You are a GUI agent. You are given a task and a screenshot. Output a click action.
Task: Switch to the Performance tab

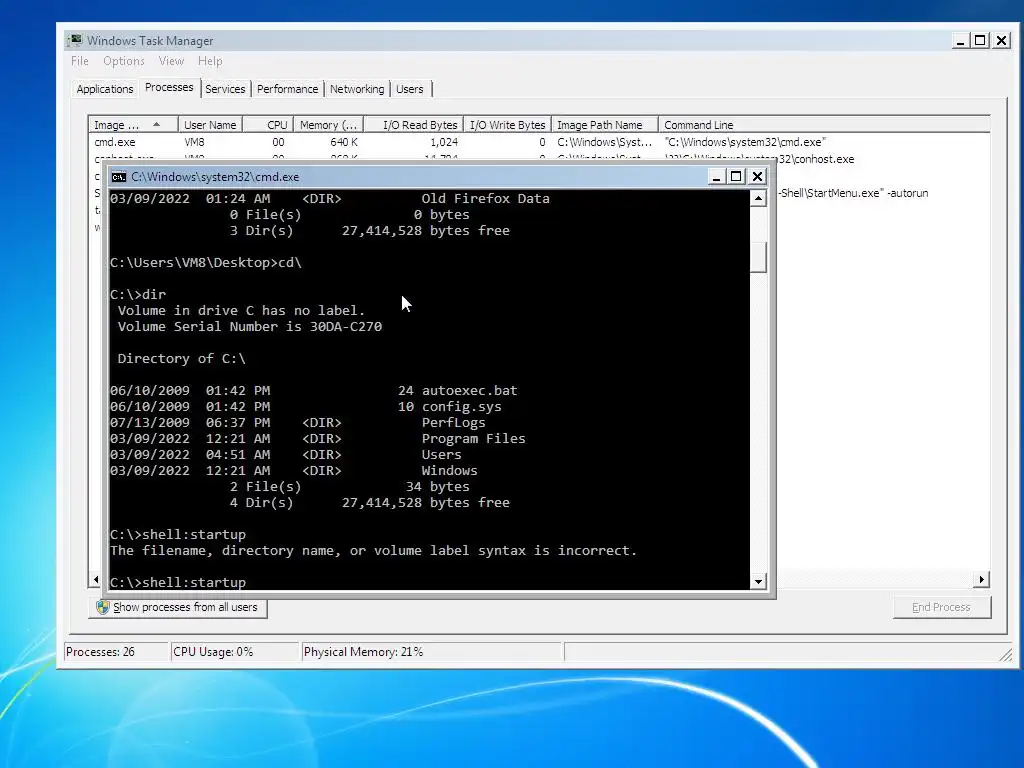(x=287, y=89)
